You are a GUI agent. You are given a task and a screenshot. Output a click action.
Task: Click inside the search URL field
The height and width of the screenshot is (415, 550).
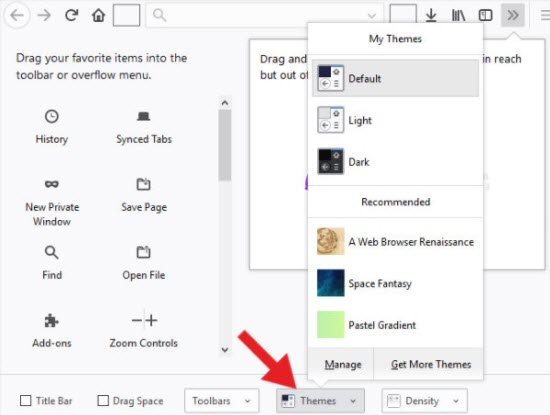click(264, 15)
